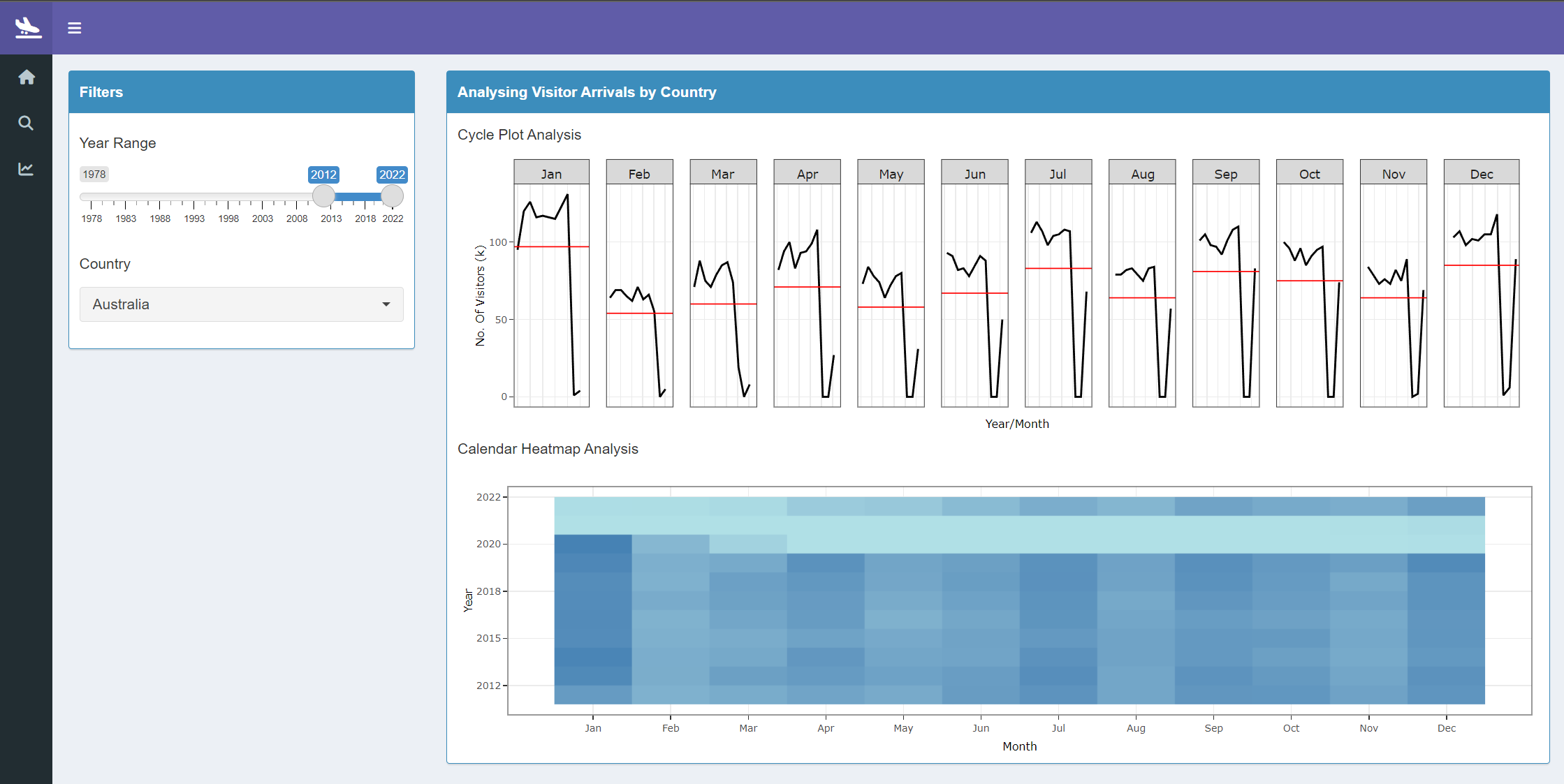Click the Jan cycle plot panel header
Image resolution: width=1564 pixels, height=784 pixels.
click(551, 174)
